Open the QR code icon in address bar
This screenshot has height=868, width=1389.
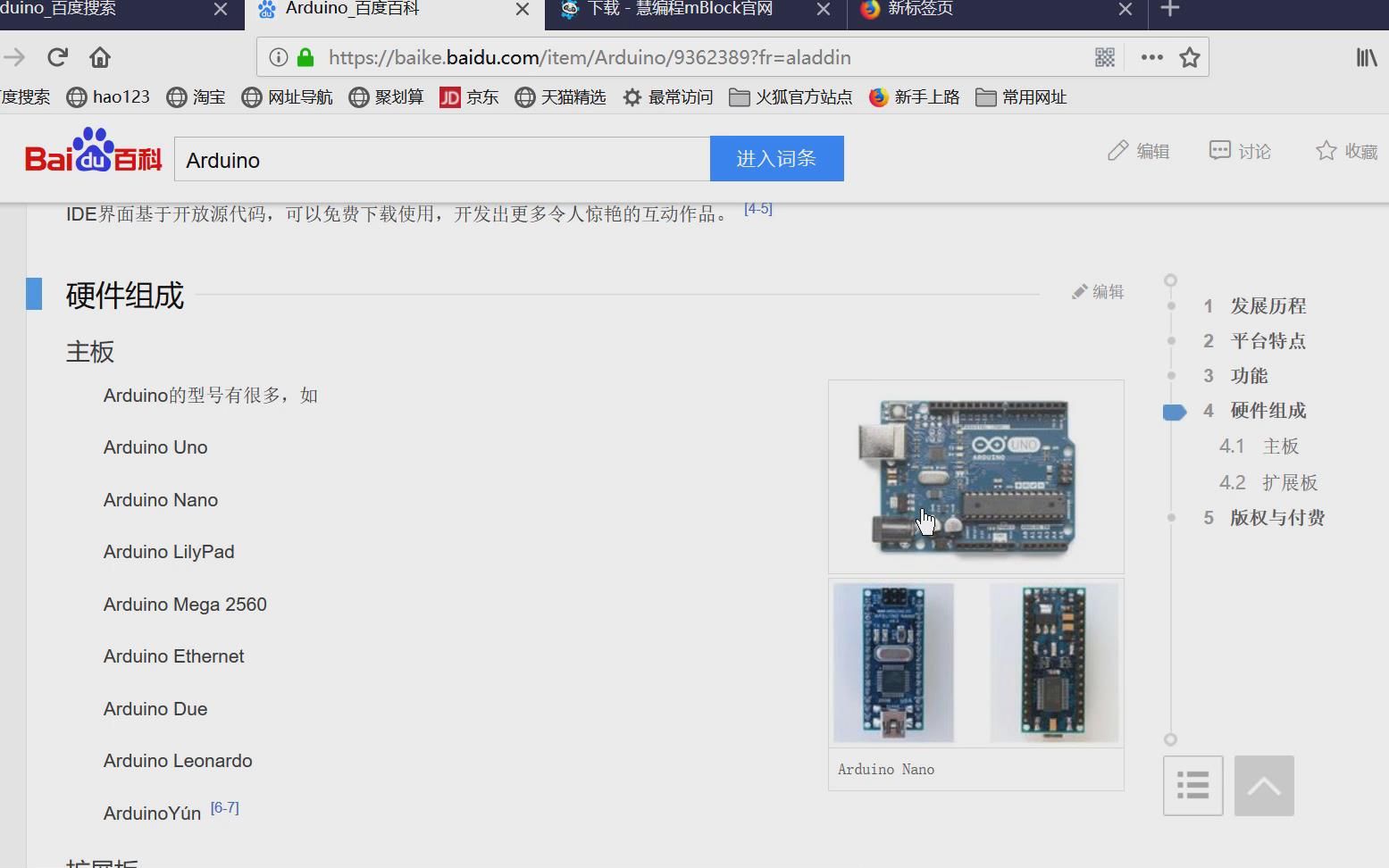pyautogui.click(x=1105, y=57)
